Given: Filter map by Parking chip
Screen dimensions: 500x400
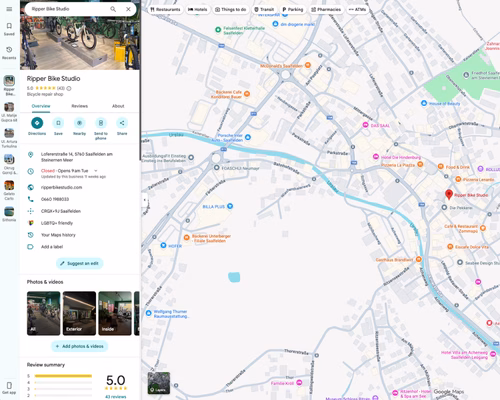Looking at the screenshot, I should click(x=293, y=9).
